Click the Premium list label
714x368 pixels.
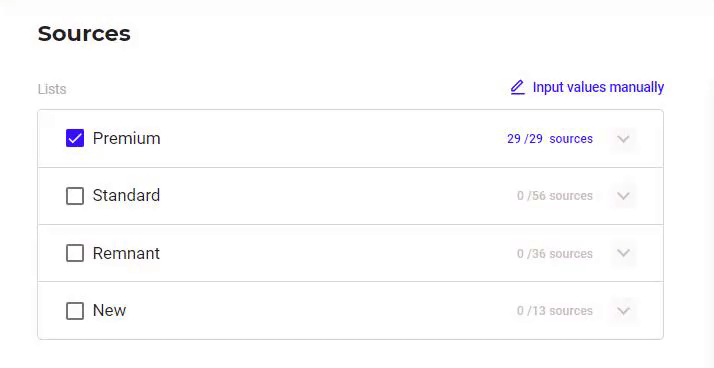pos(127,138)
